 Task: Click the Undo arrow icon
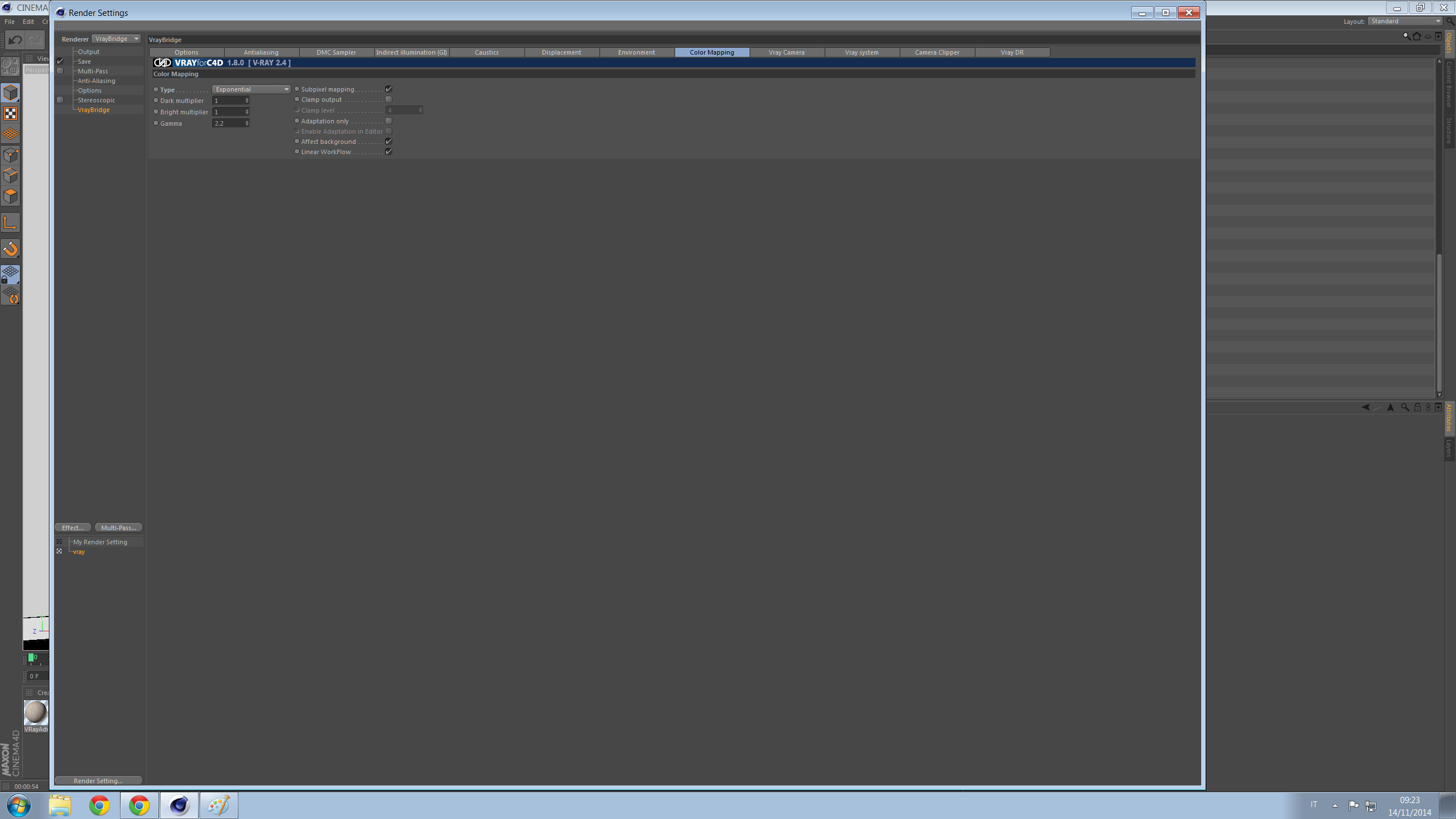[15, 40]
